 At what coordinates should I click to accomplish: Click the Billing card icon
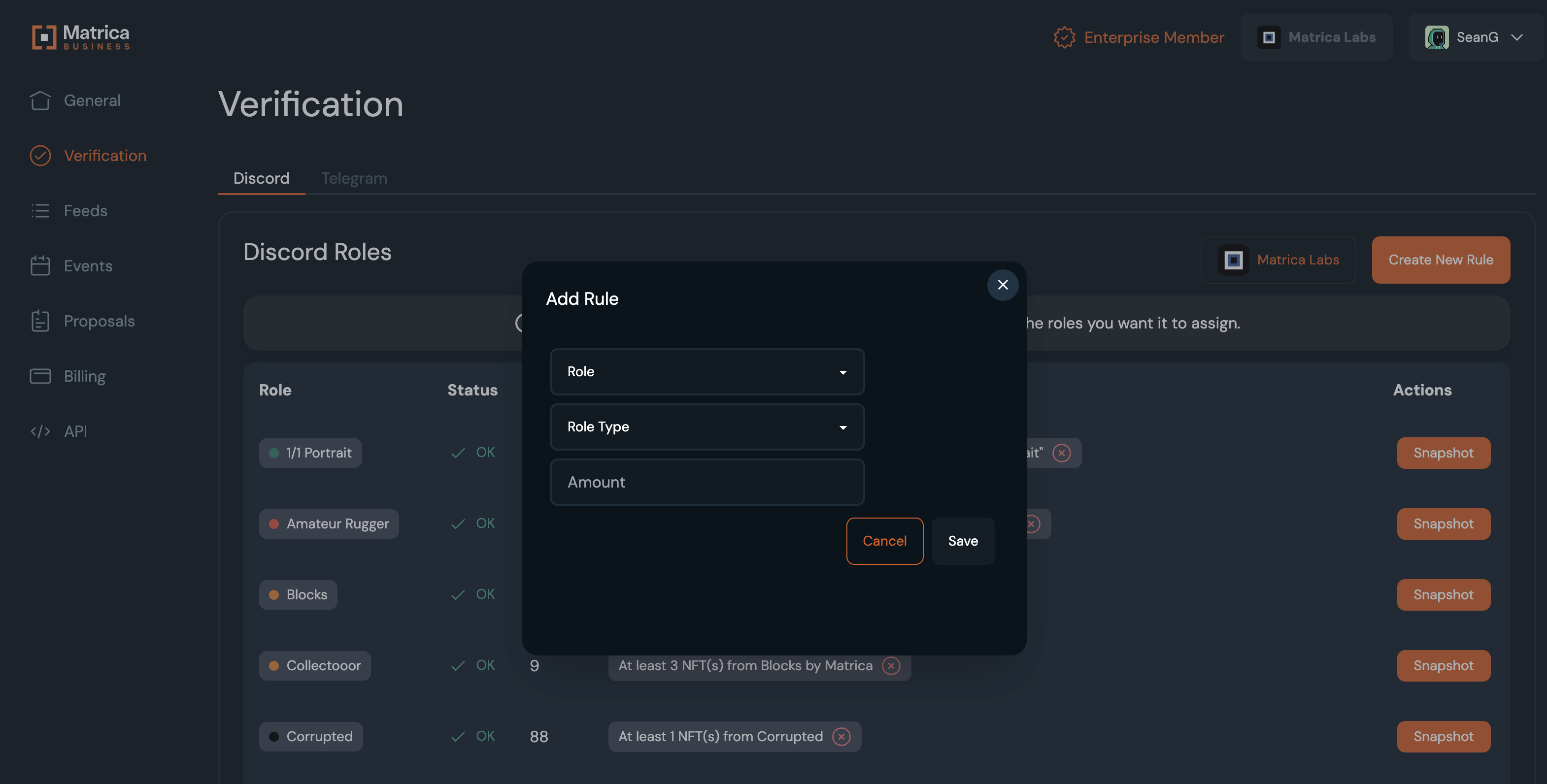point(40,376)
